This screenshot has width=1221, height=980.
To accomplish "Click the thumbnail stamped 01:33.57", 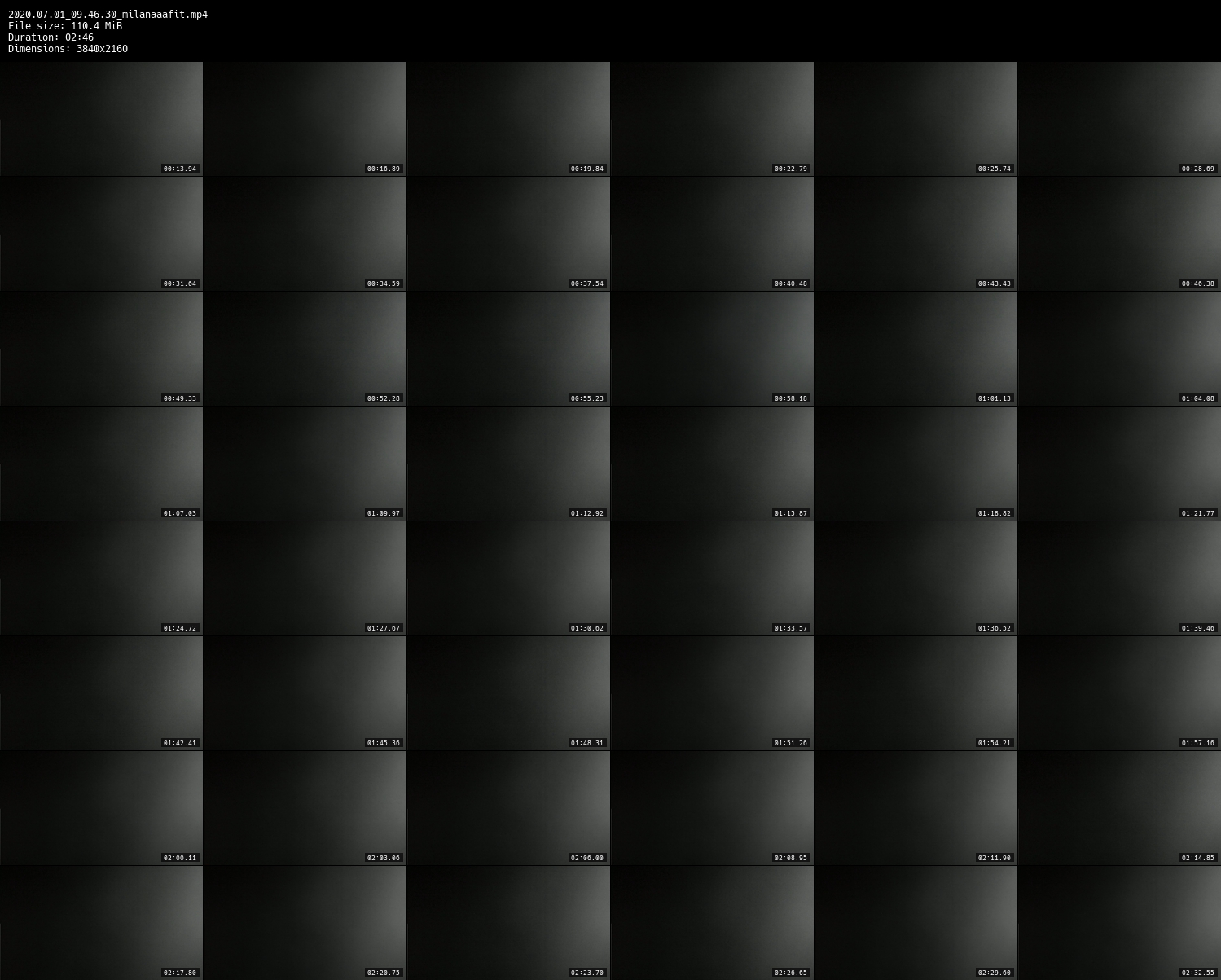I will [x=712, y=578].
